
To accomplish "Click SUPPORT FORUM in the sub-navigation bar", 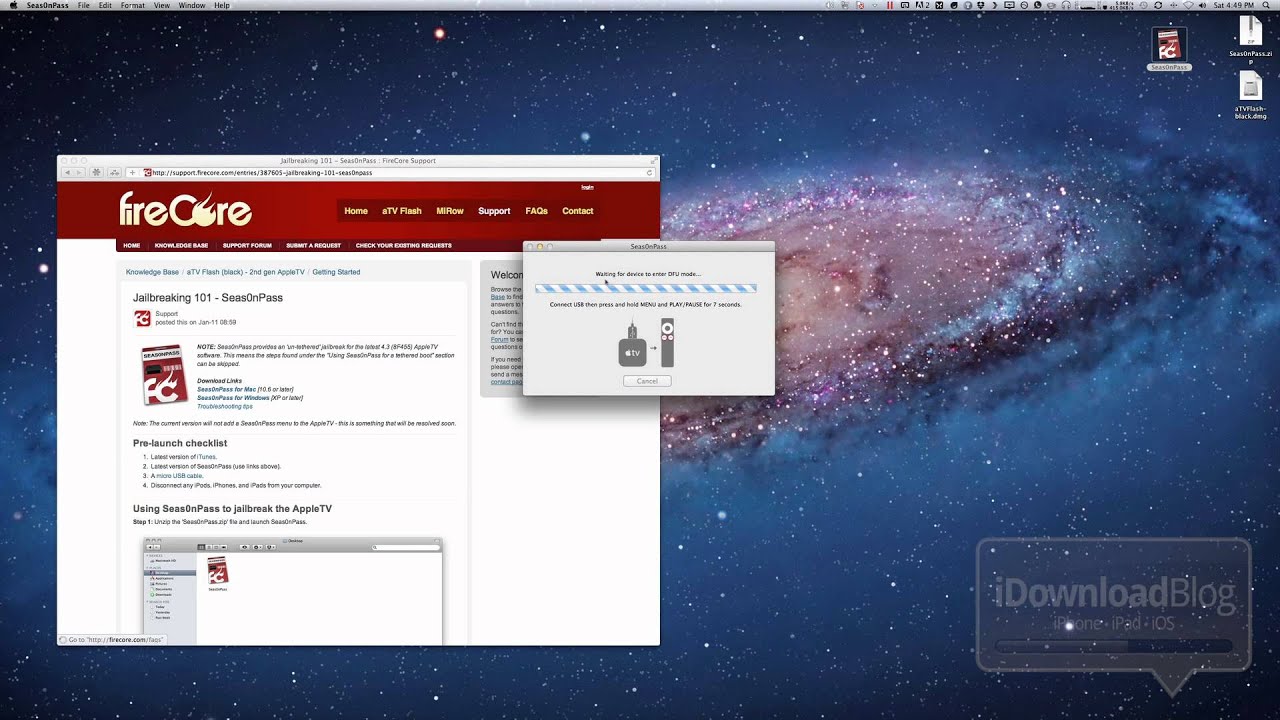I will point(247,245).
